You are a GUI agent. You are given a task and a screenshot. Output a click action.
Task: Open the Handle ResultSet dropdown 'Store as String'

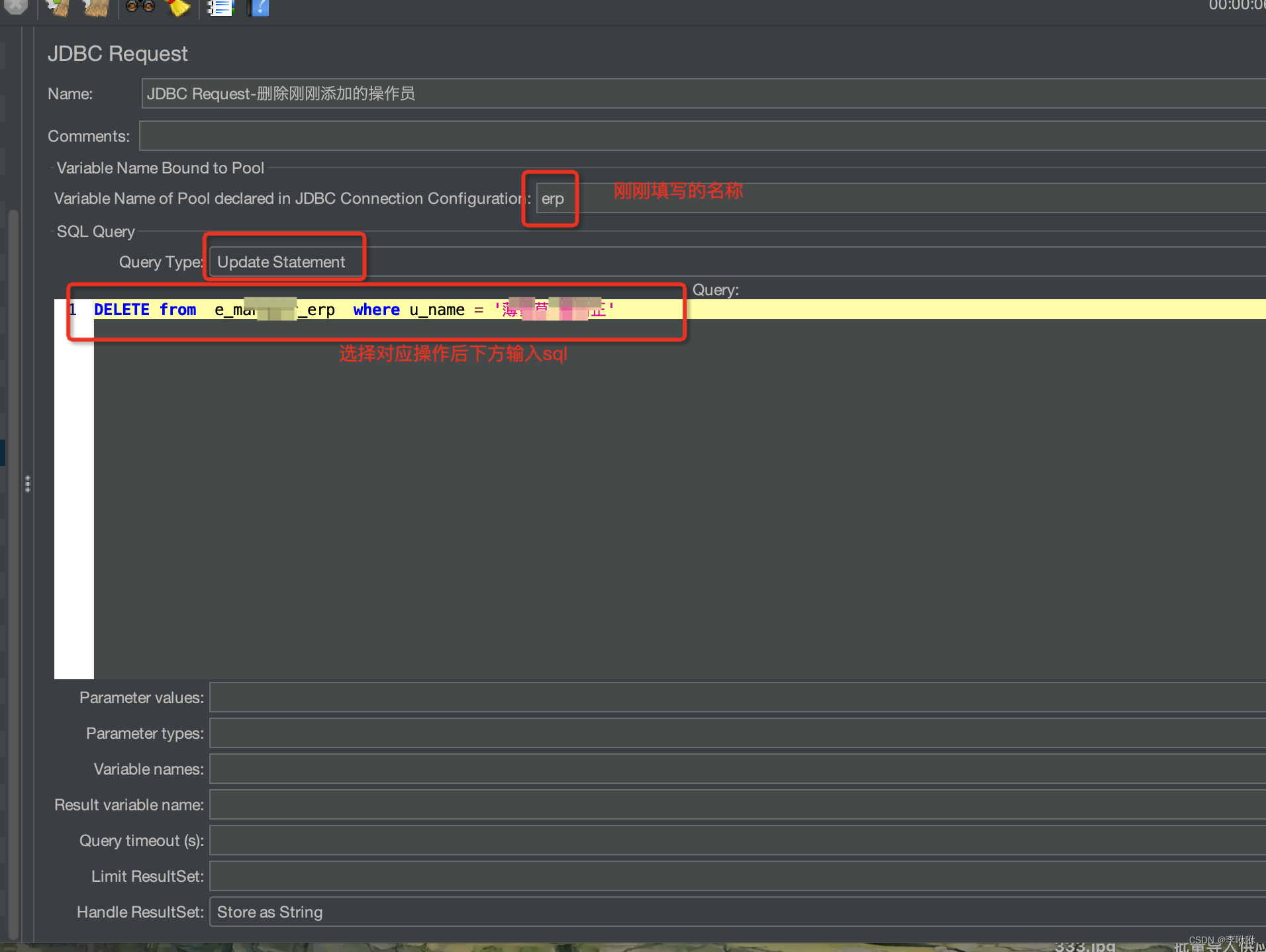click(738, 912)
